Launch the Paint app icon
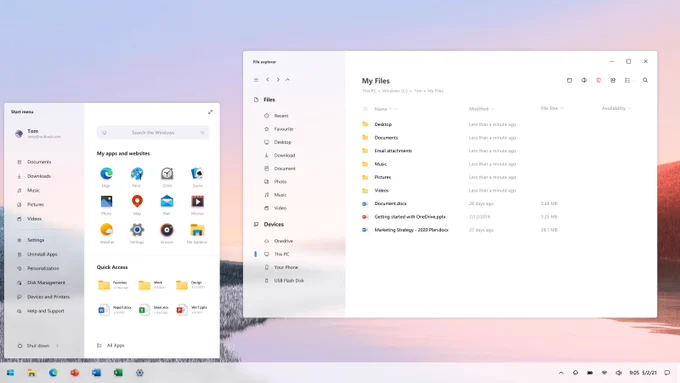This screenshot has height=383, width=680. pyautogui.click(x=137, y=174)
